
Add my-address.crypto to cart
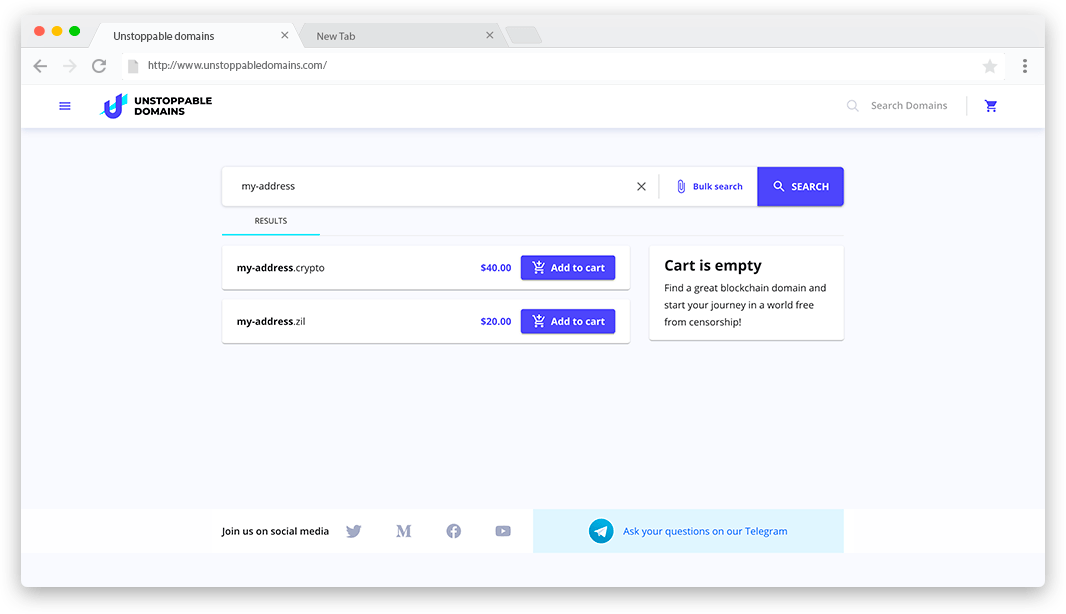568,268
